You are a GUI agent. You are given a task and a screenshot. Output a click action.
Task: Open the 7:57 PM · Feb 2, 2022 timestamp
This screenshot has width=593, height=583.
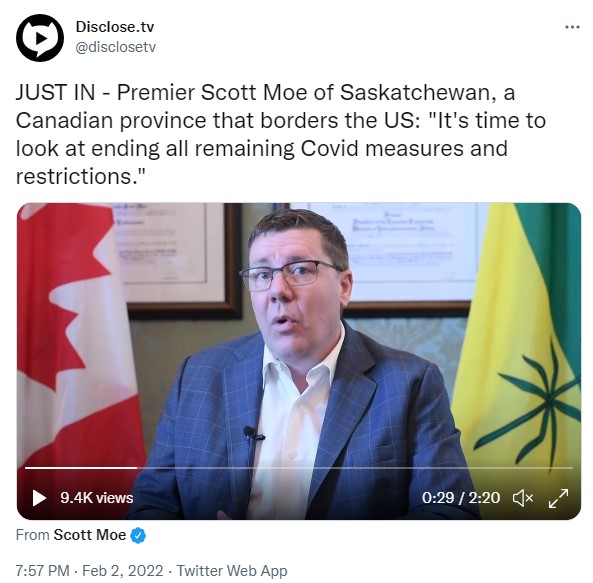pos(90,571)
